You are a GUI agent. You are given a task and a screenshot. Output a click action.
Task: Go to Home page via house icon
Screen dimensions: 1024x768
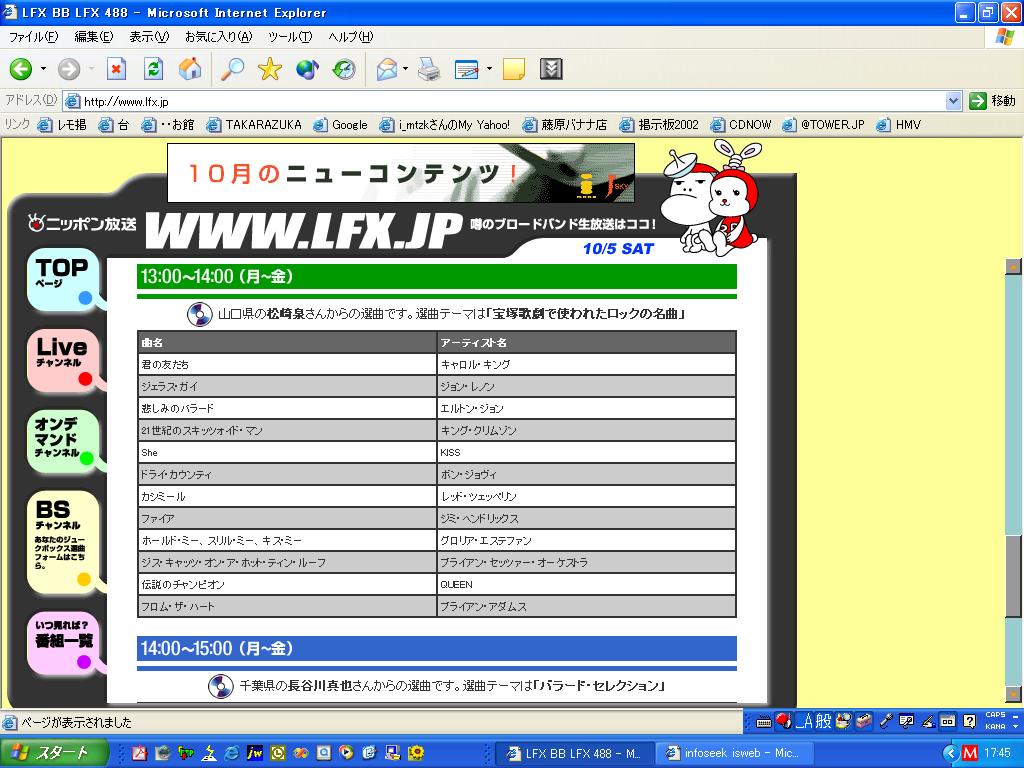point(190,69)
